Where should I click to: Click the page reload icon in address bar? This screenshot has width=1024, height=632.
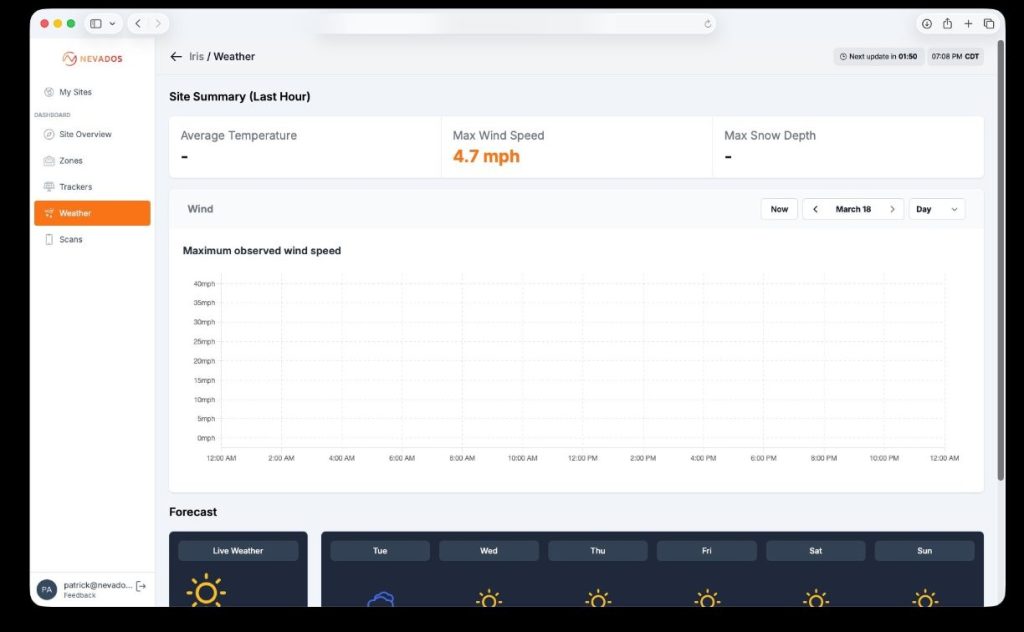pos(708,24)
